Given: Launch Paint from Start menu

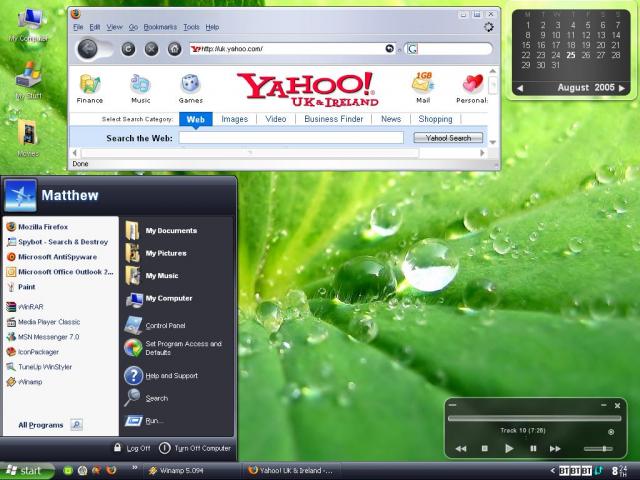Looking at the screenshot, I should pos(21,287).
